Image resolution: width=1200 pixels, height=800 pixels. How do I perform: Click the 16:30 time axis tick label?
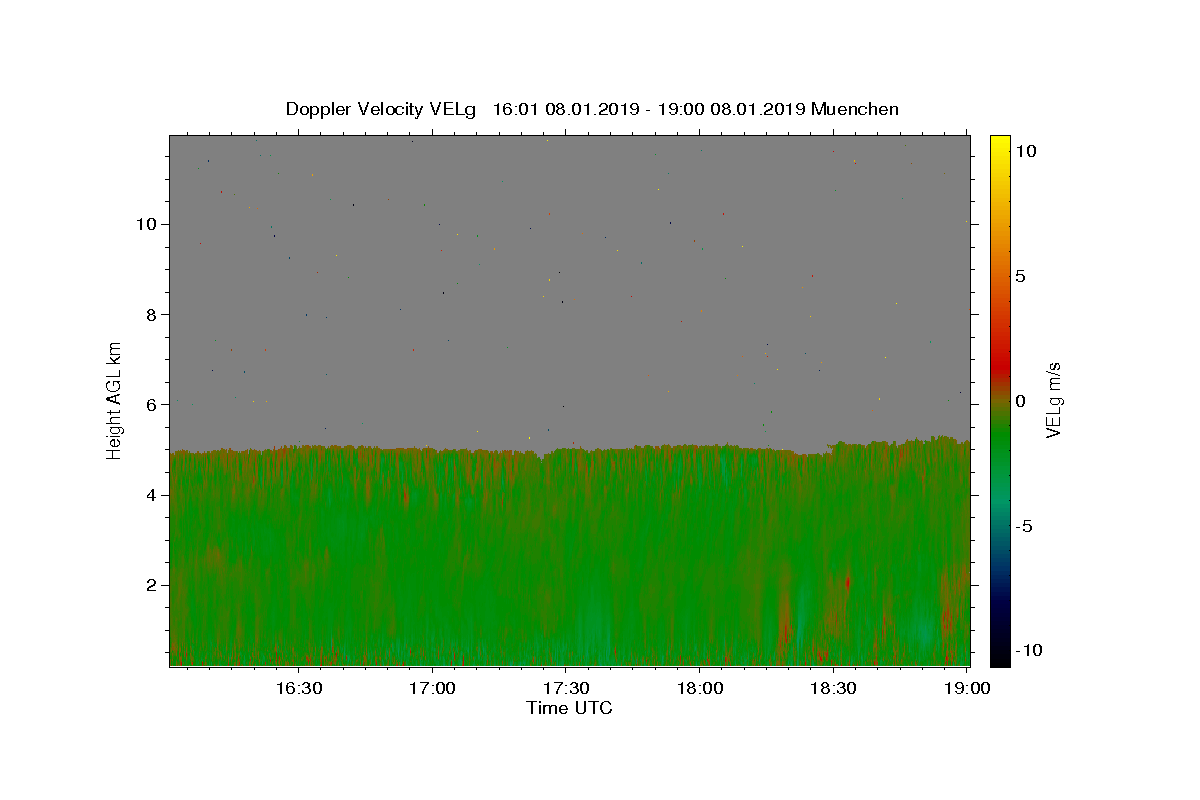(x=298, y=688)
